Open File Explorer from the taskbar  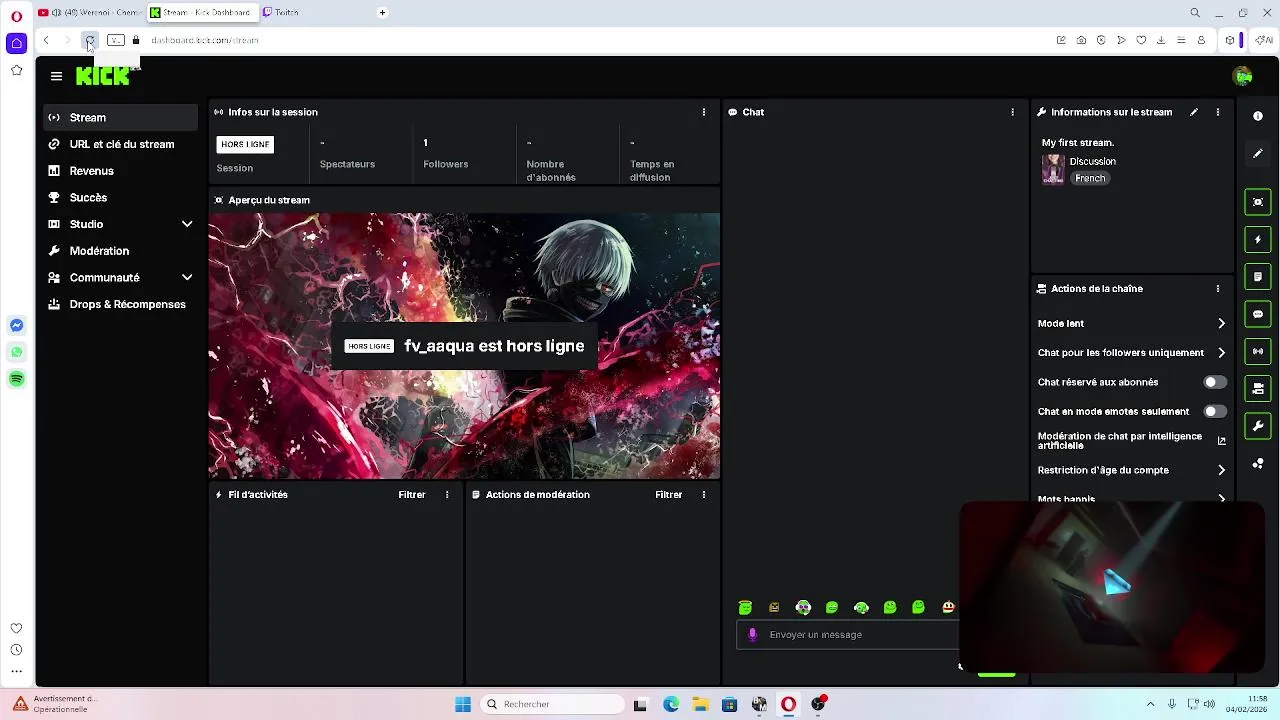point(700,704)
